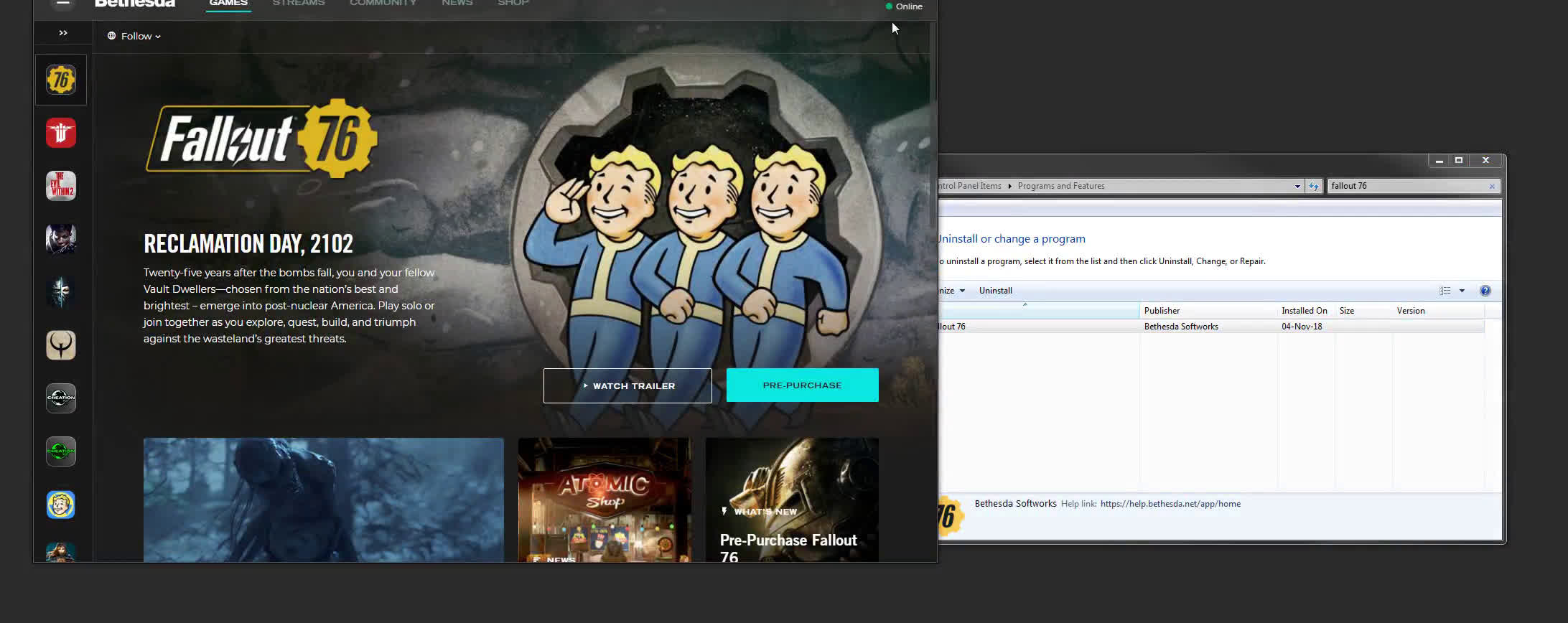The image size is (1568, 623).
Task: Open the Quake game icon in sidebar
Action: 61,345
